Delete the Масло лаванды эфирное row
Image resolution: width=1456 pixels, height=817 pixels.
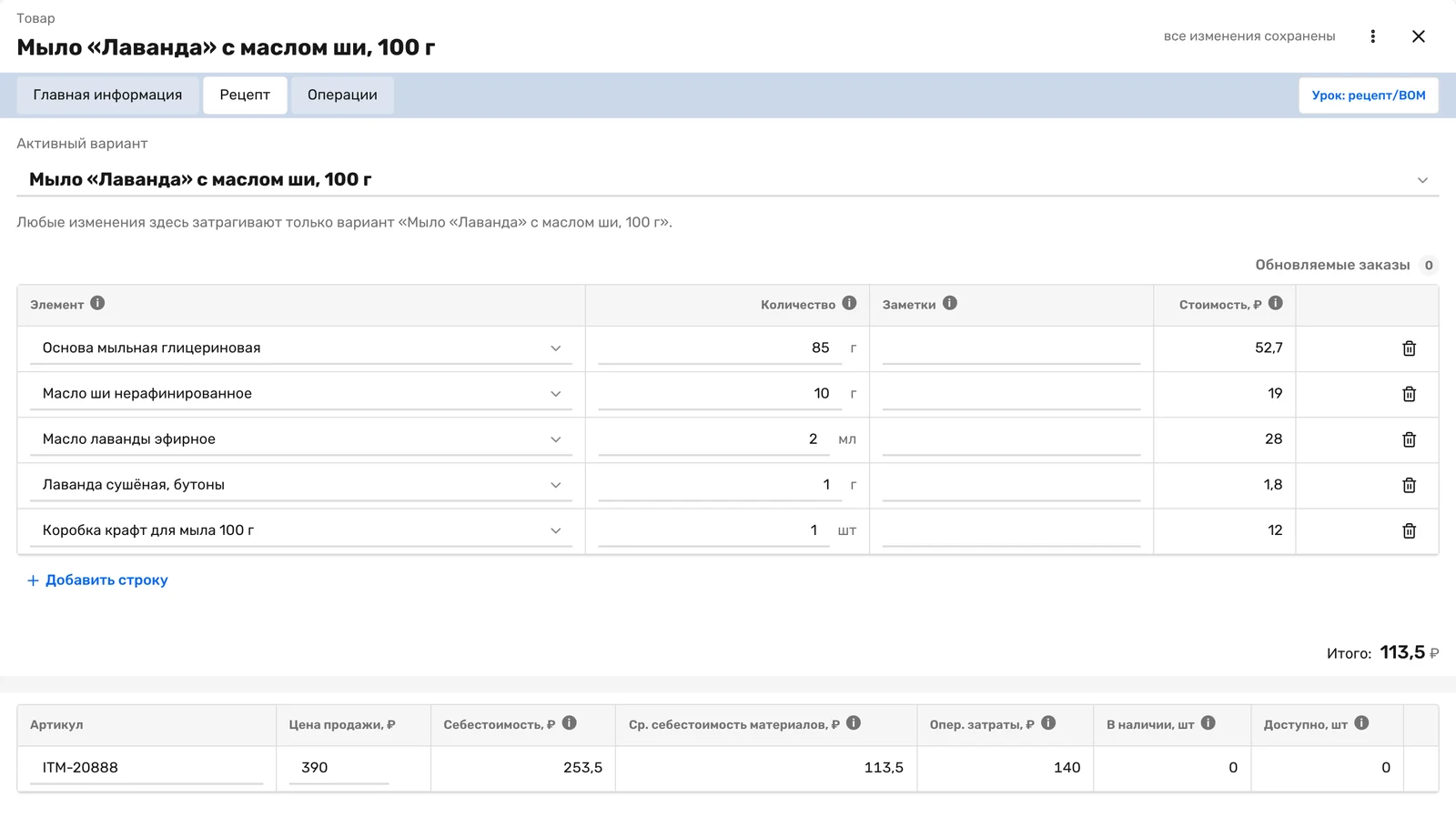pyautogui.click(x=1409, y=439)
